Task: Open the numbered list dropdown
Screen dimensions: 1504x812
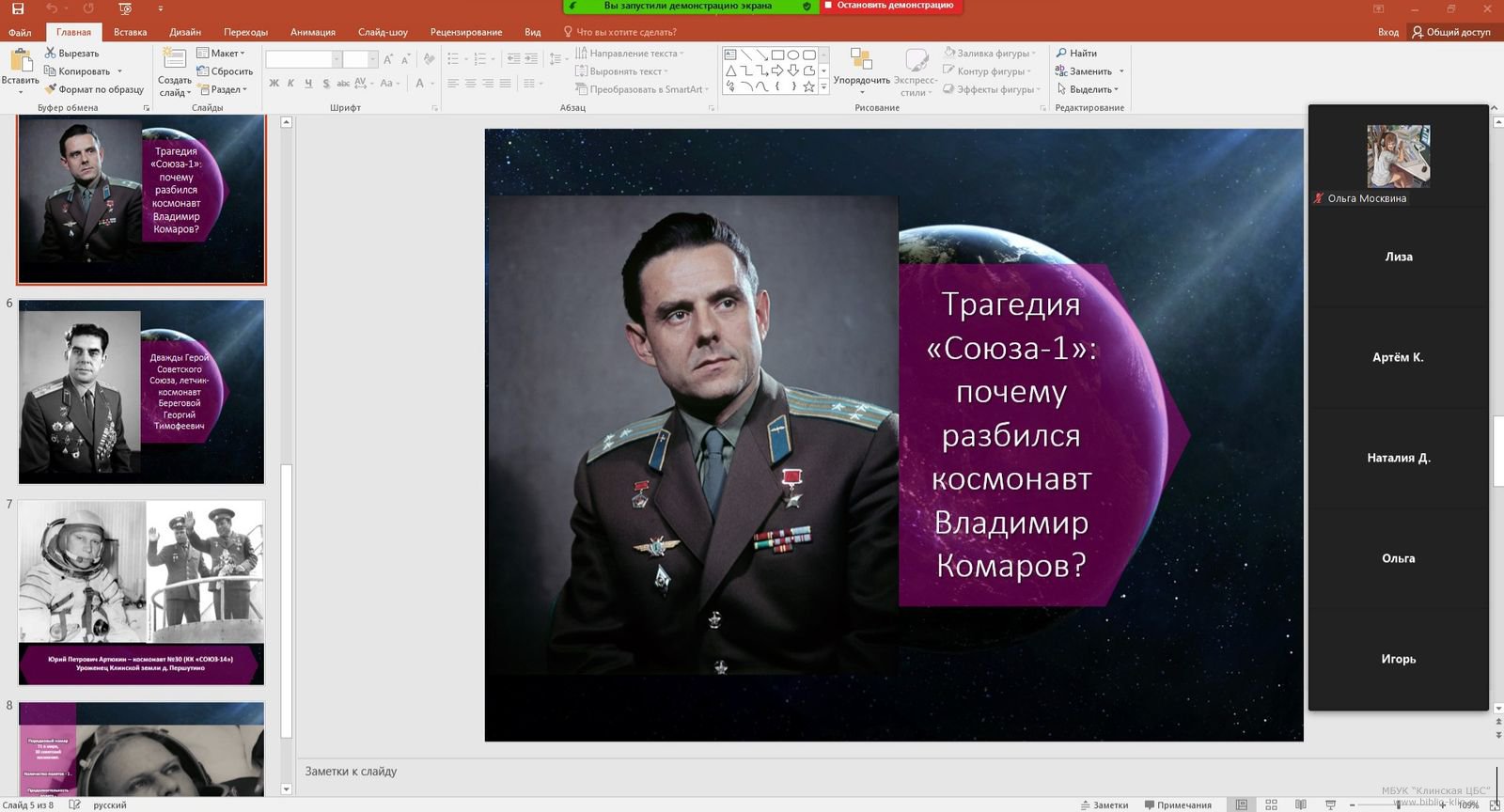Action: 494,59
